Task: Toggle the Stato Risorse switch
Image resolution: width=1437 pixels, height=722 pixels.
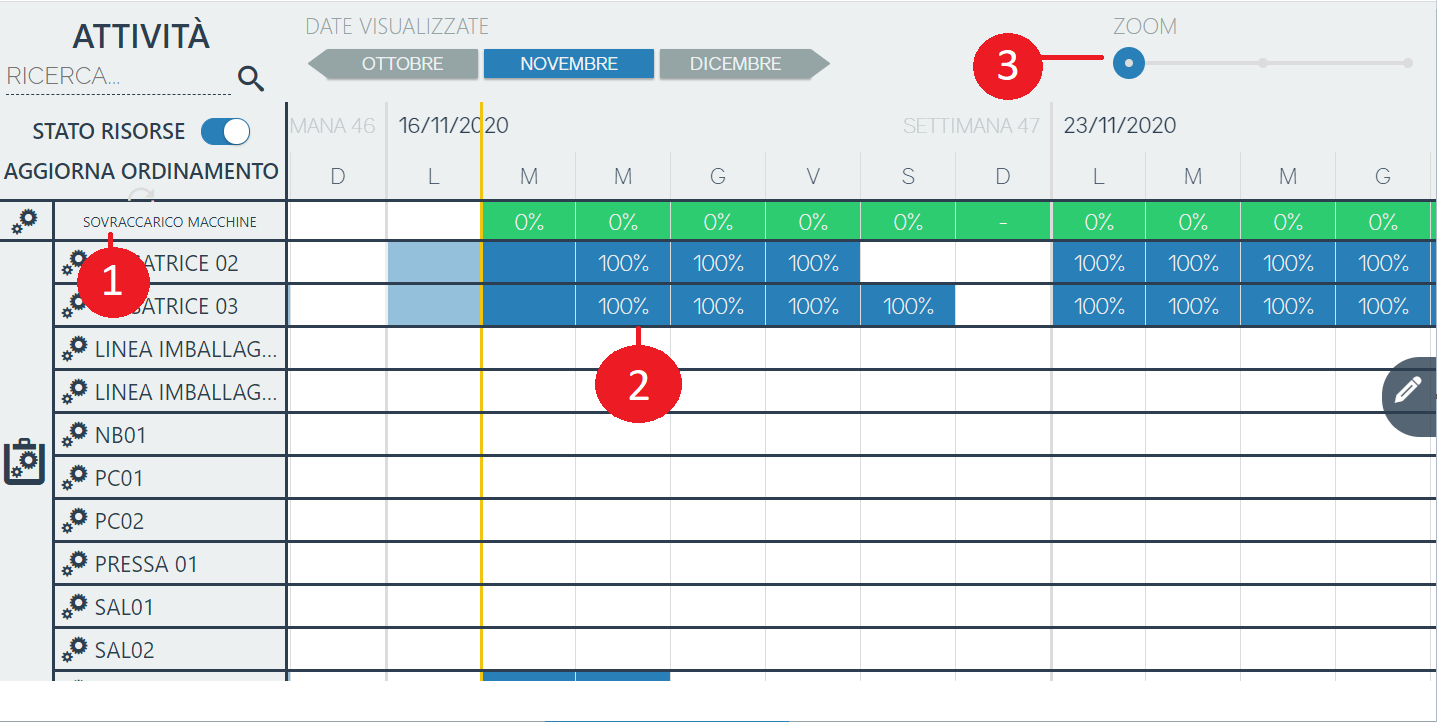Action: 225,132
